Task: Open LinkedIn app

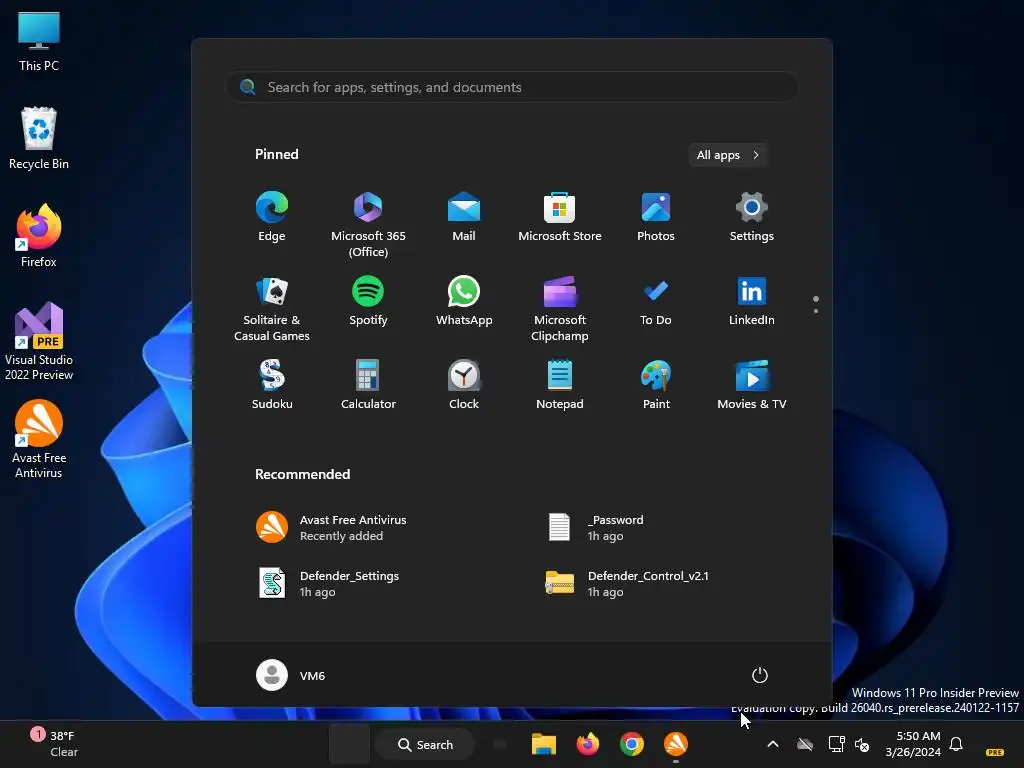Action: coord(752,301)
